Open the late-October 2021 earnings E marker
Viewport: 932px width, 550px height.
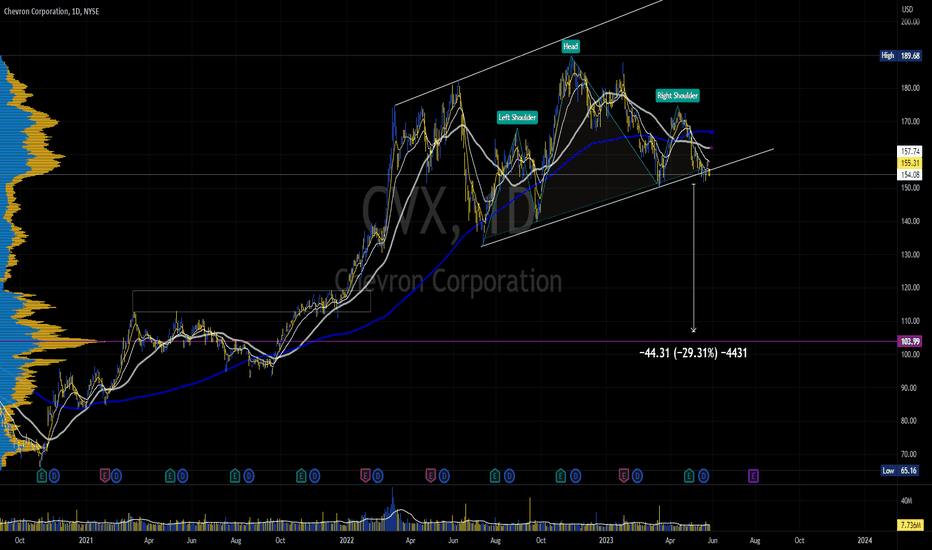click(301, 476)
